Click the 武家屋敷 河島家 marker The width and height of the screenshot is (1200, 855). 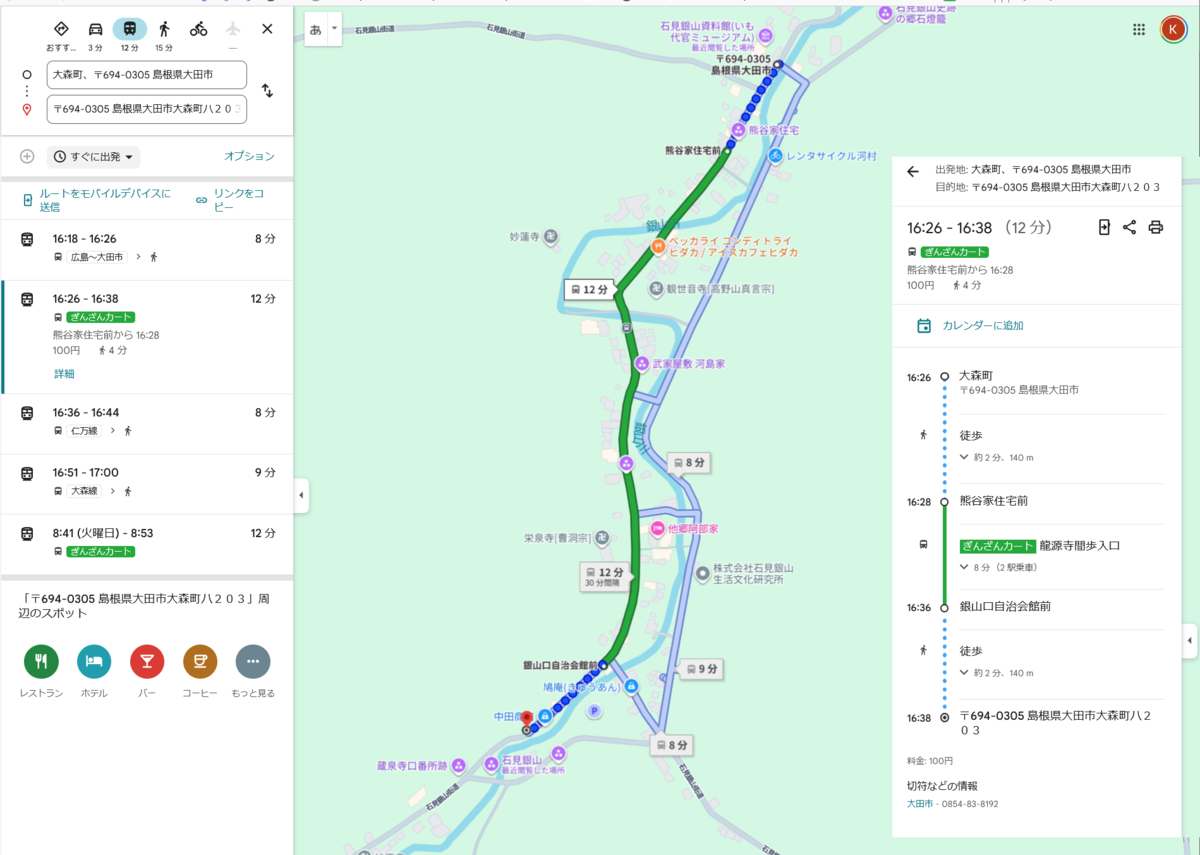[x=641, y=363]
